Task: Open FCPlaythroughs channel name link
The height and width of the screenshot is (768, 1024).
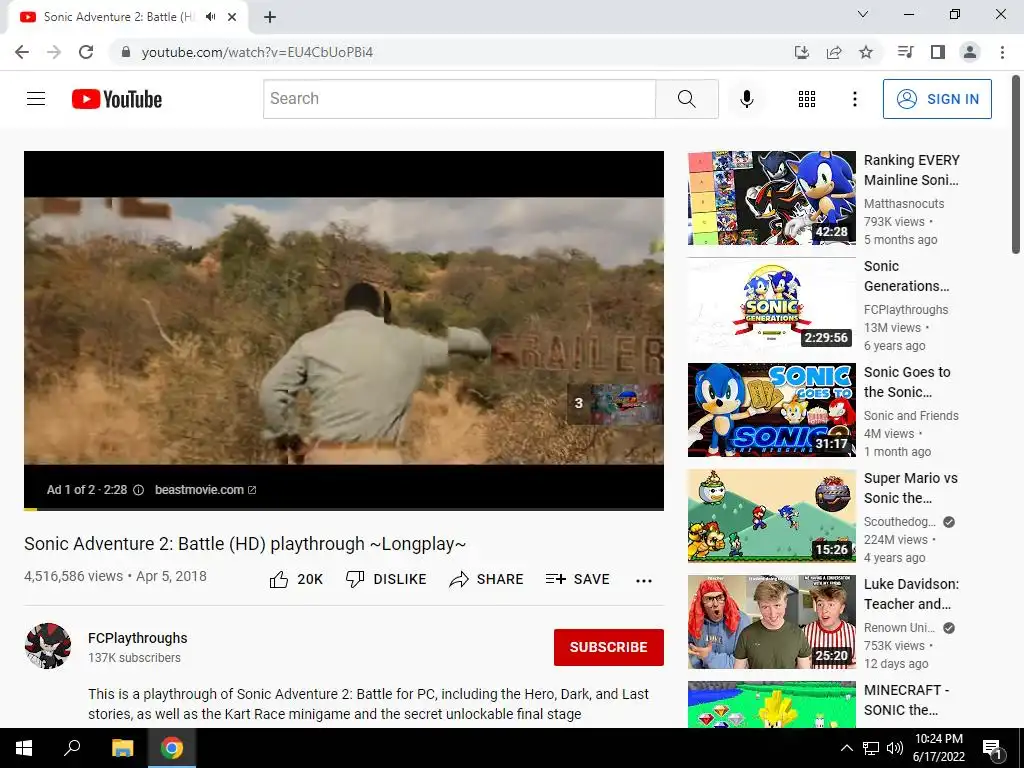Action: click(138, 638)
